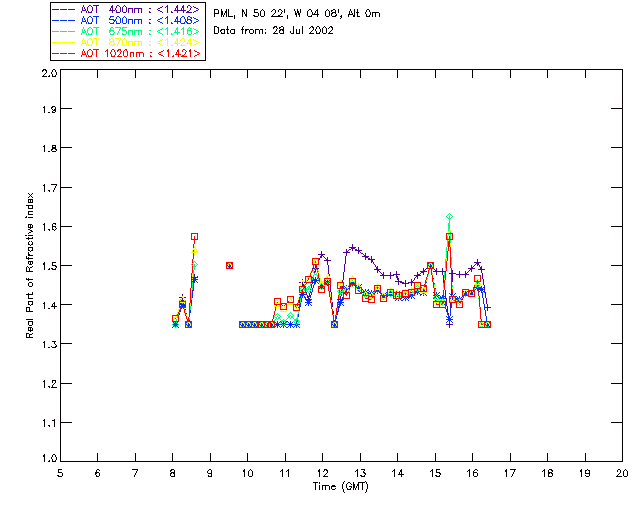Click the red square peak near 8.6 GMT

[x=195, y=236]
